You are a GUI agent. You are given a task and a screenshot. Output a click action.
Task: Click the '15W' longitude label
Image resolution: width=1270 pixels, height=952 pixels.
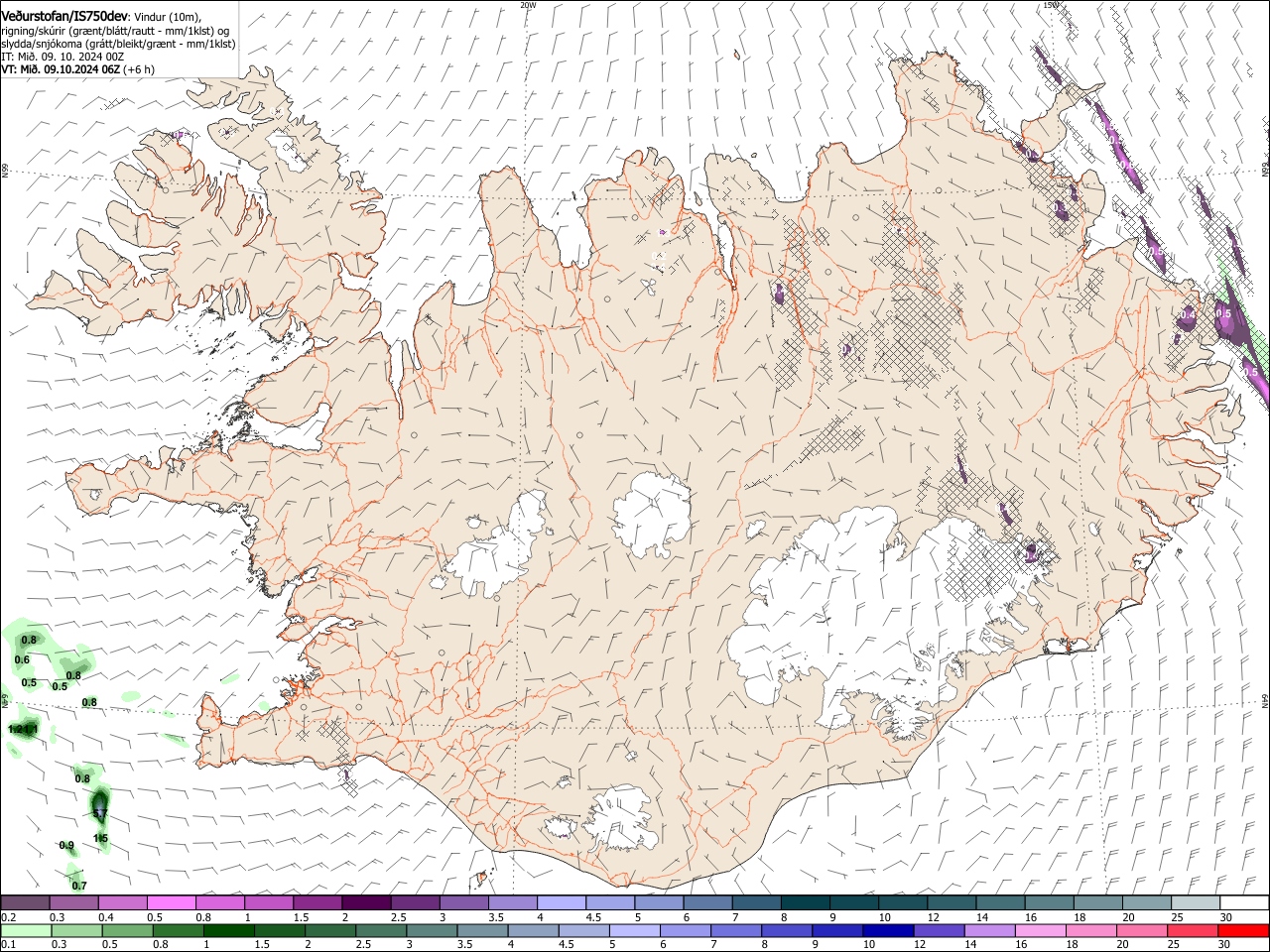click(x=1051, y=5)
